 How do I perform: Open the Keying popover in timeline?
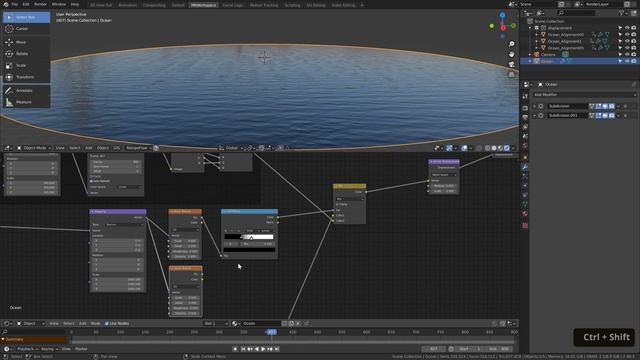pyautogui.click(x=49, y=349)
